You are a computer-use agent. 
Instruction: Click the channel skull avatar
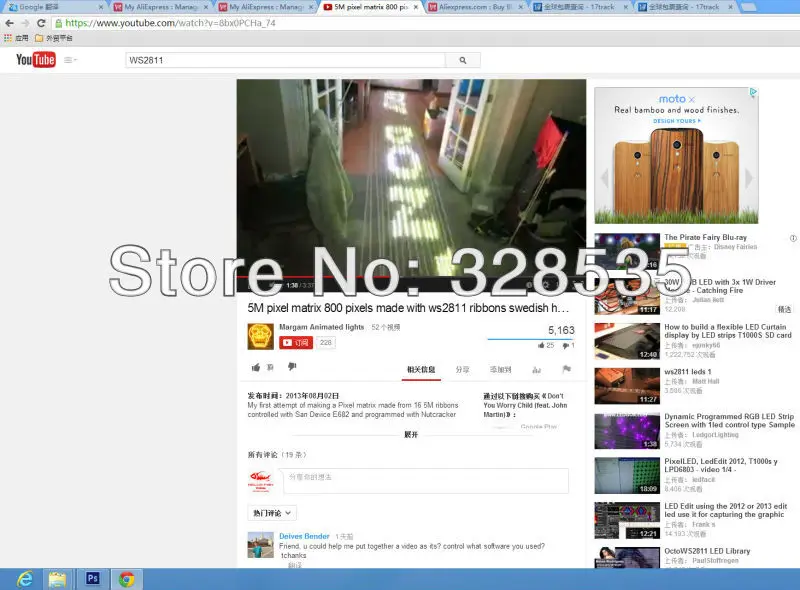click(x=261, y=336)
